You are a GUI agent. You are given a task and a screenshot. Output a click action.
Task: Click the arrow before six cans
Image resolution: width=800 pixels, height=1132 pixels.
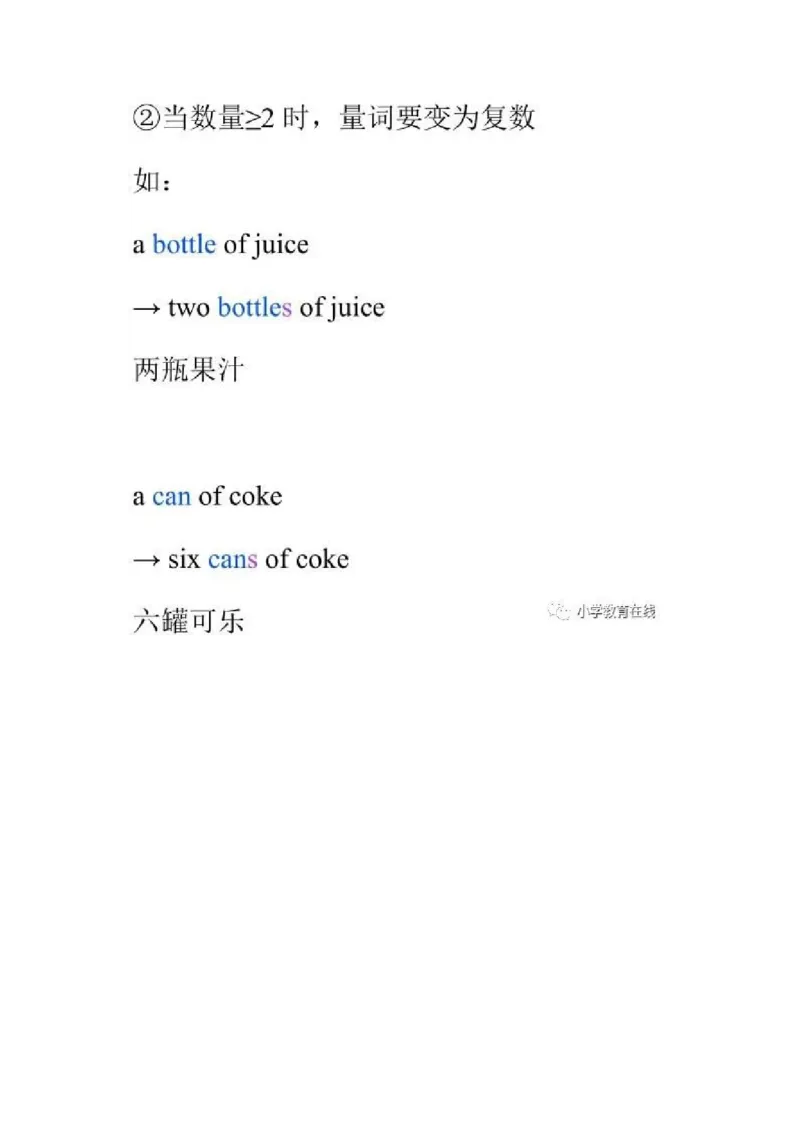[x=147, y=560]
